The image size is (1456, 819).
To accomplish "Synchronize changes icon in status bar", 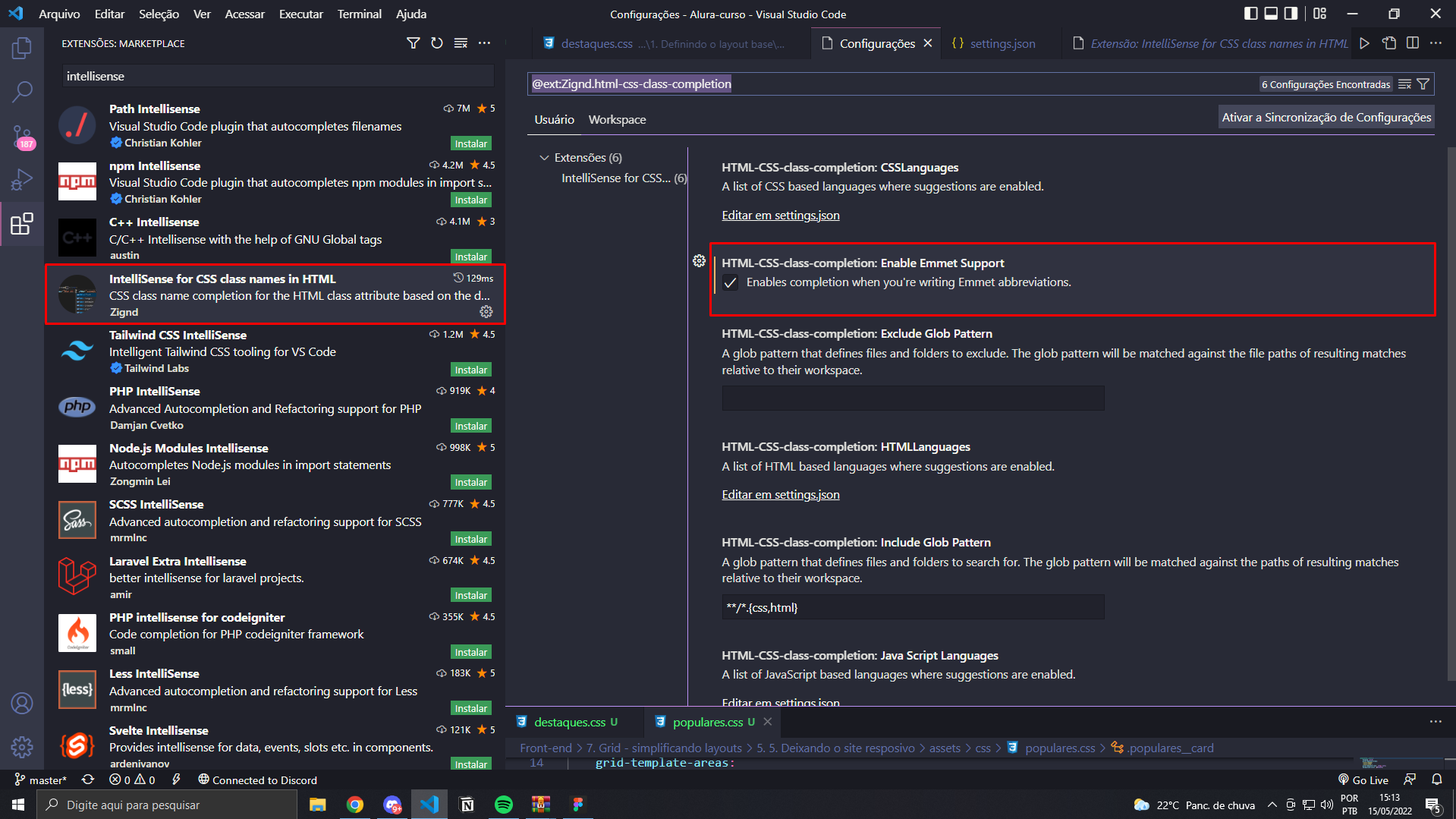I will [x=88, y=780].
